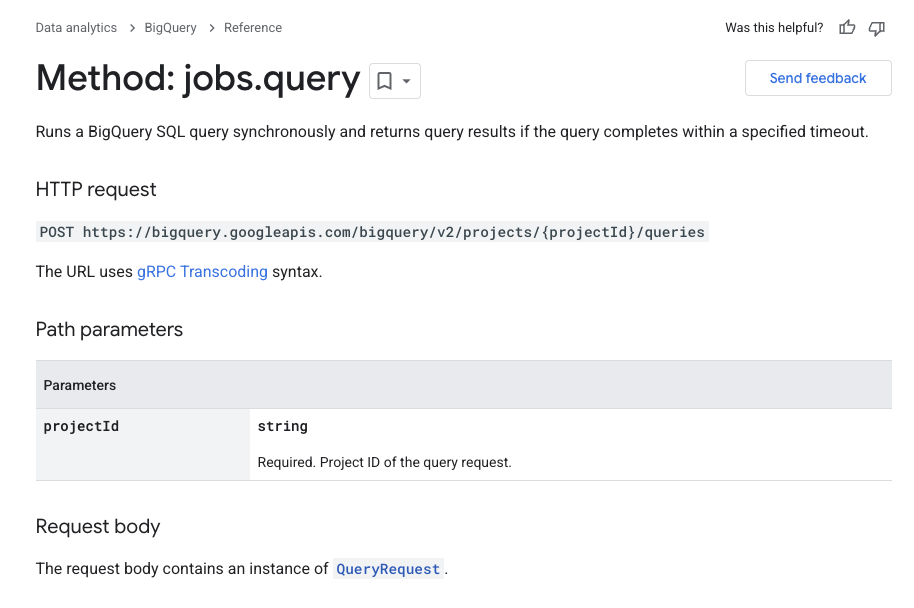
Task: Bookmark this page with the bookmark icon
Action: point(385,81)
